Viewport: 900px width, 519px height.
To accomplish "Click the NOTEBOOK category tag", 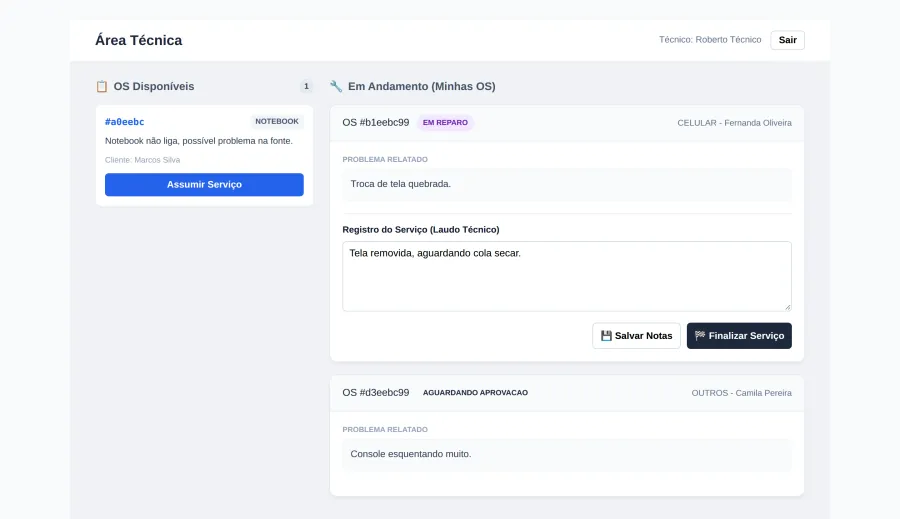I will pos(277,122).
